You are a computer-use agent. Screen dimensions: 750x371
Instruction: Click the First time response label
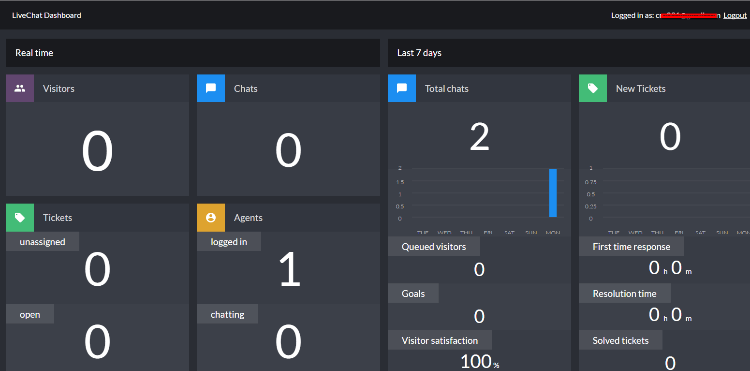631,246
